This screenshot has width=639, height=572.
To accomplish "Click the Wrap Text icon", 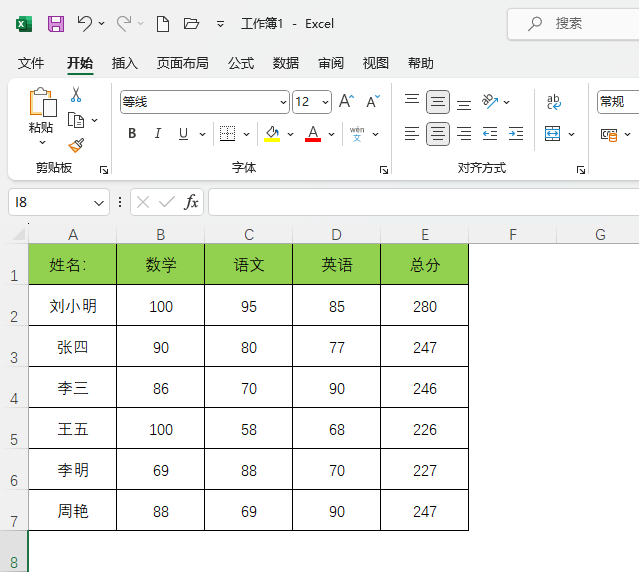I will (x=553, y=102).
